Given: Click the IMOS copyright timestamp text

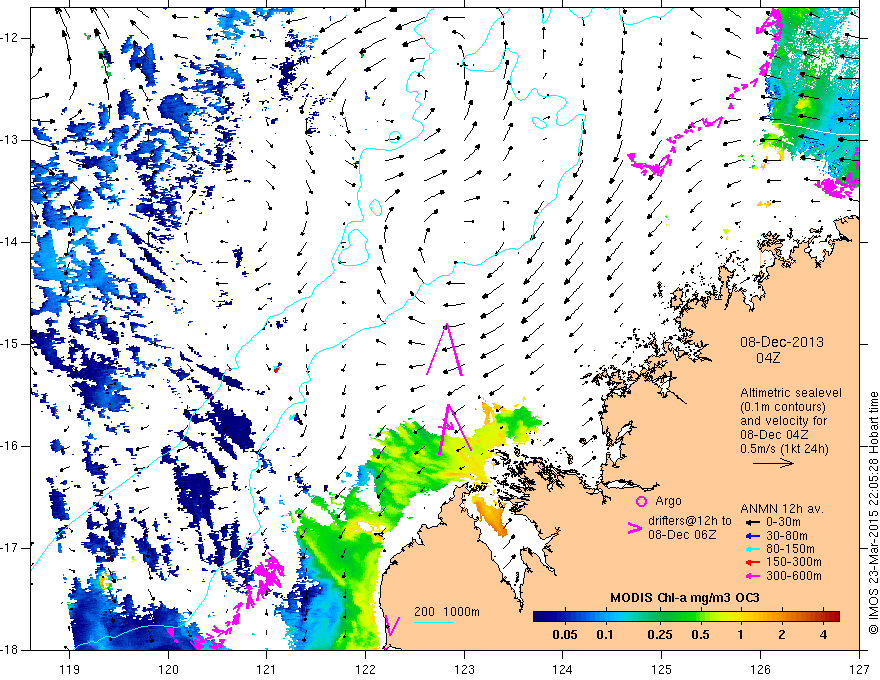Looking at the screenshot, I should (873, 513).
